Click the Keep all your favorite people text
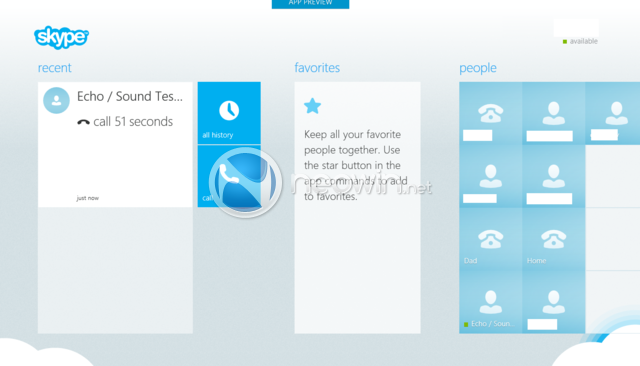This screenshot has width=640, height=366. (356, 165)
